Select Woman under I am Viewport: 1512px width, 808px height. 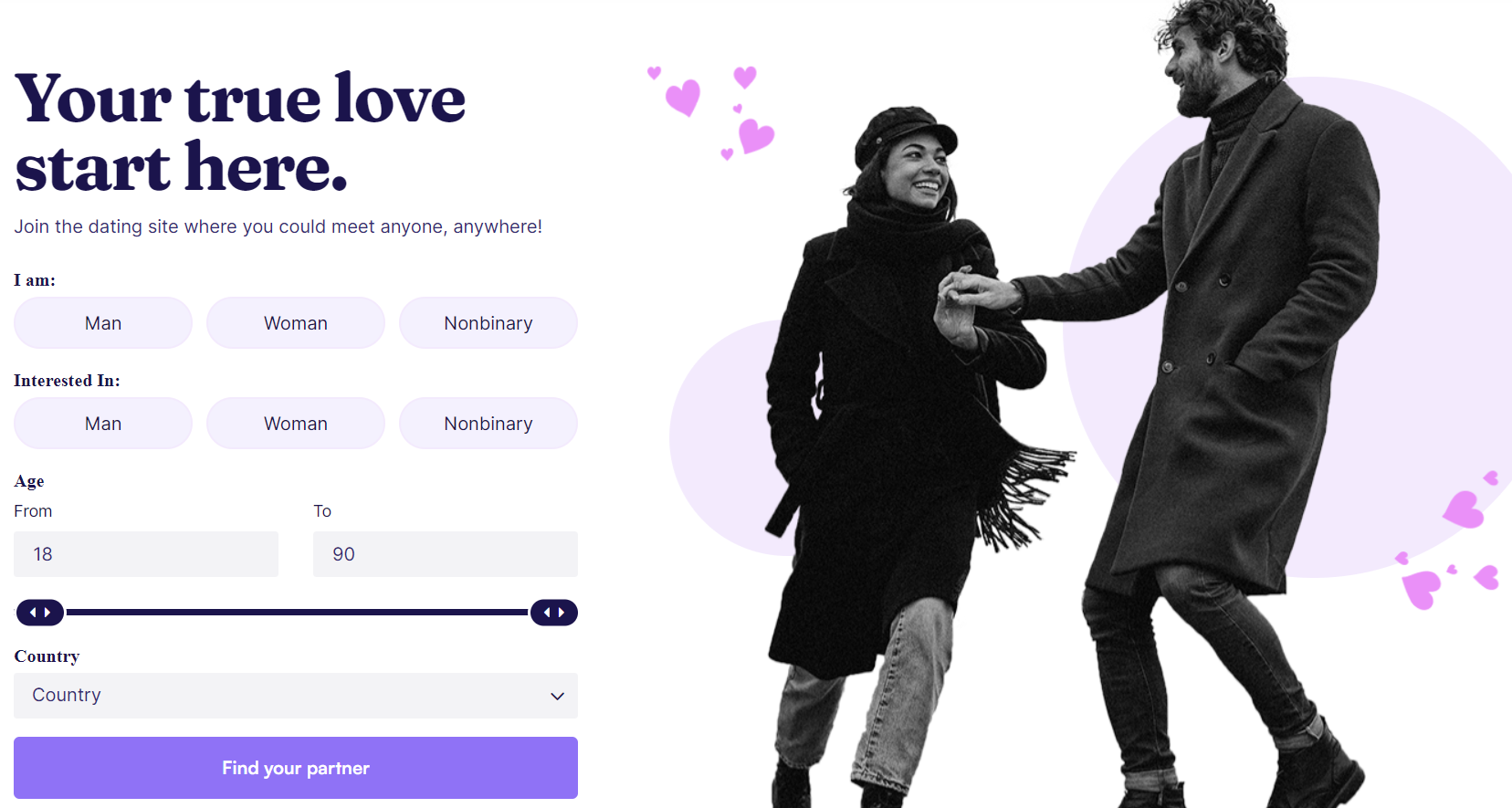[x=296, y=323]
